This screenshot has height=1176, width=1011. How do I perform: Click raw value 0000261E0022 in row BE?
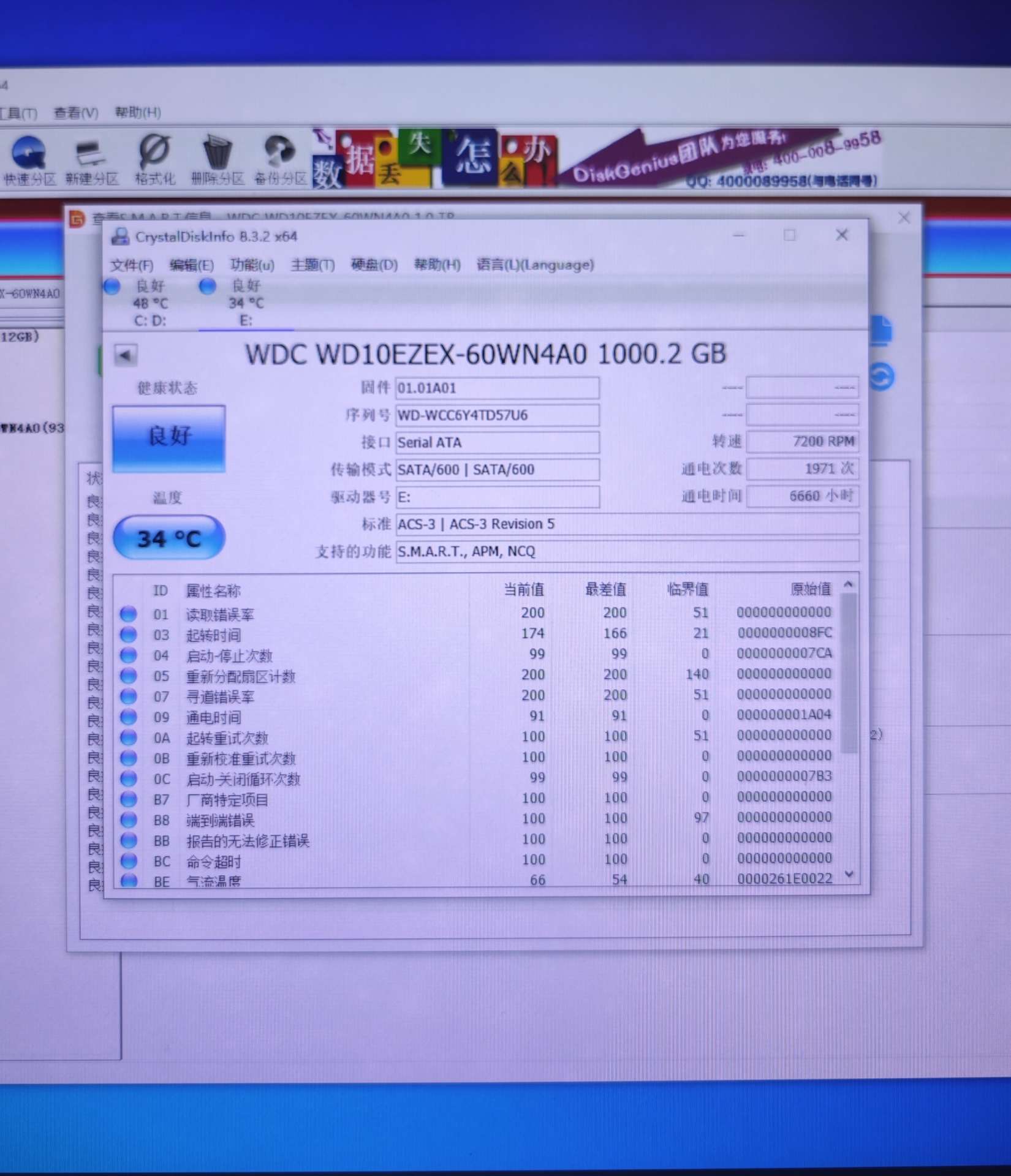click(784, 879)
